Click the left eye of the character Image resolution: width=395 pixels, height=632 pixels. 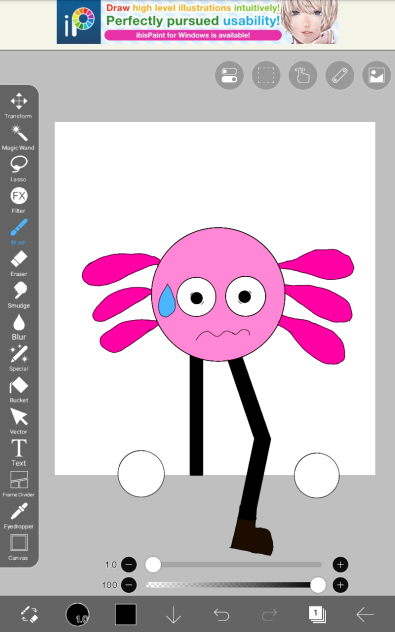(196, 297)
